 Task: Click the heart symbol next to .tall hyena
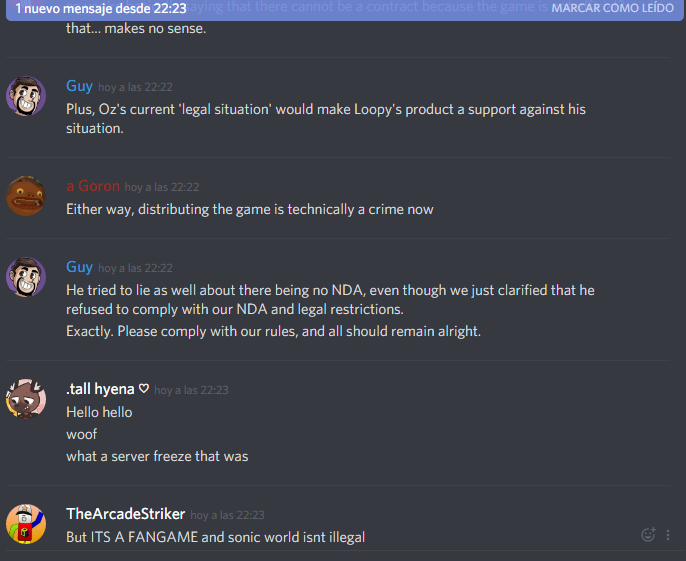[x=144, y=388]
